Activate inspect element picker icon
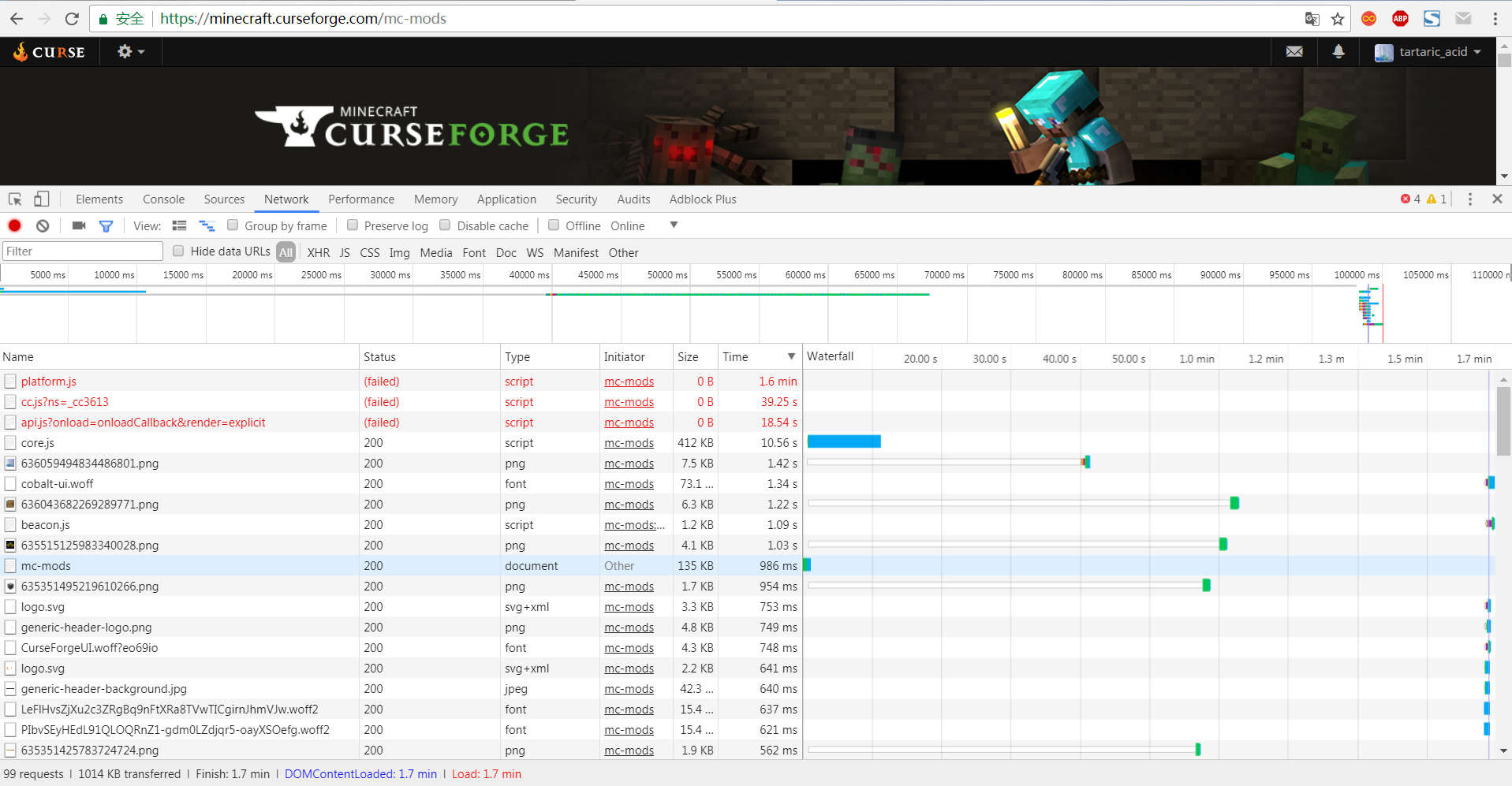 pyautogui.click(x=15, y=199)
